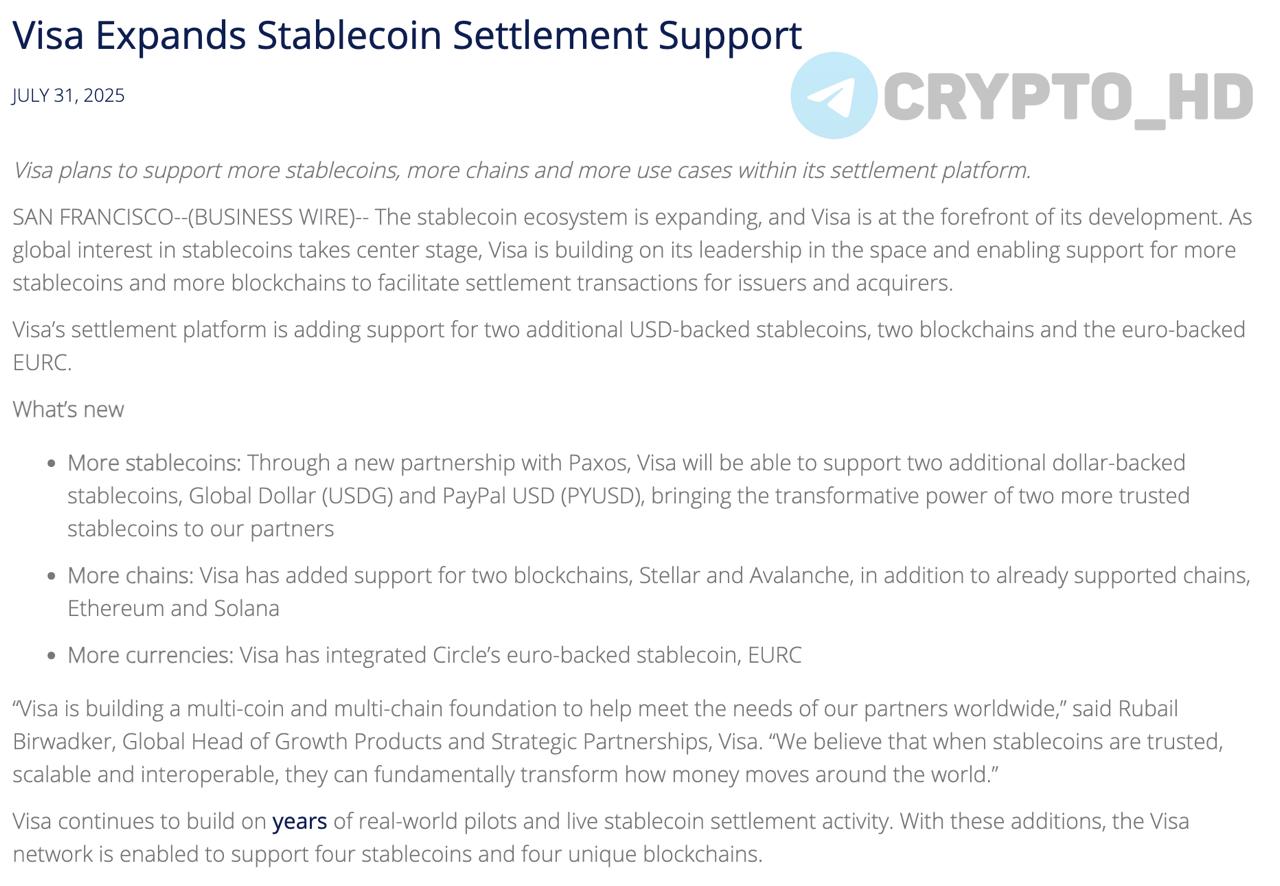This screenshot has height=886, width=1280.
Task: Click the EURC text in currencies bullet
Action: pos(774,655)
